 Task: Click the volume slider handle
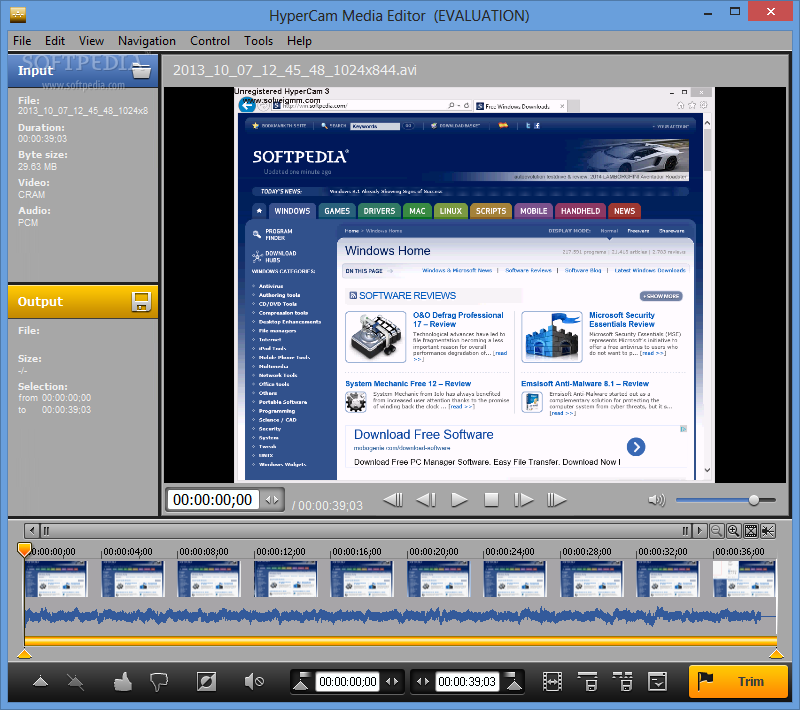[754, 500]
